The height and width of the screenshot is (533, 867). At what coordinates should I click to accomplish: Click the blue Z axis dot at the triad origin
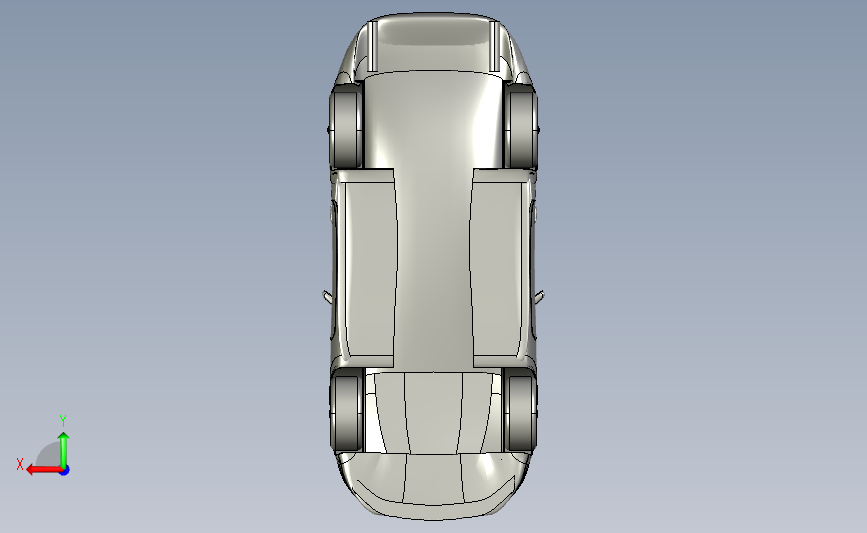(x=64, y=471)
